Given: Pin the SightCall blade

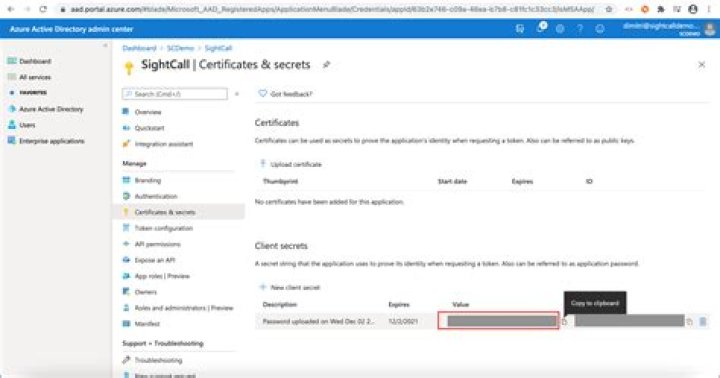Looking at the screenshot, I should 326,65.
